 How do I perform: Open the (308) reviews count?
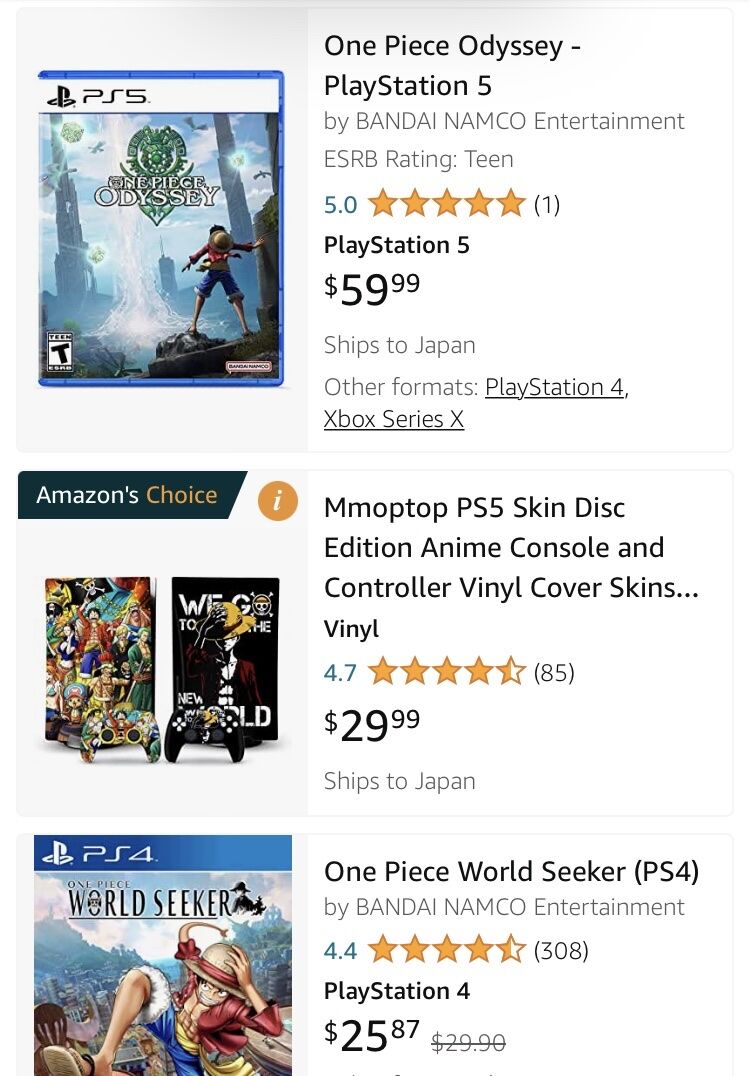click(x=561, y=949)
